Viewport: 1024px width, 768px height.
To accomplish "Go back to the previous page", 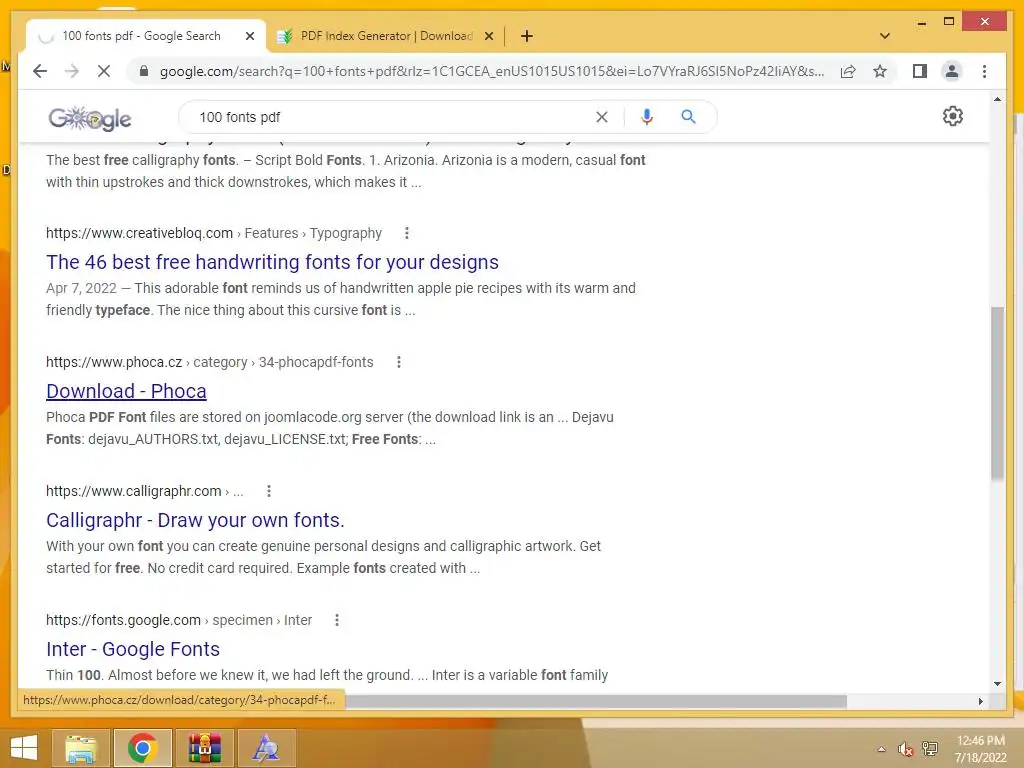I will point(40,71).
